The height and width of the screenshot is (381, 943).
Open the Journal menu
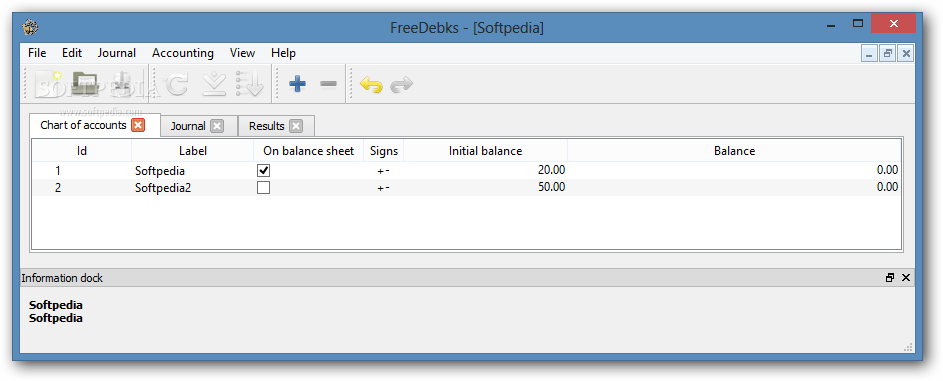pos(117,53)
